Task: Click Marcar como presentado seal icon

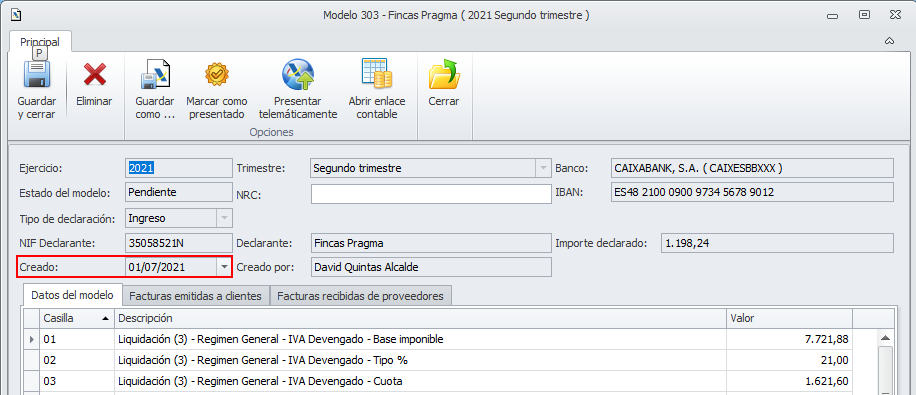Action: (217, 74)
